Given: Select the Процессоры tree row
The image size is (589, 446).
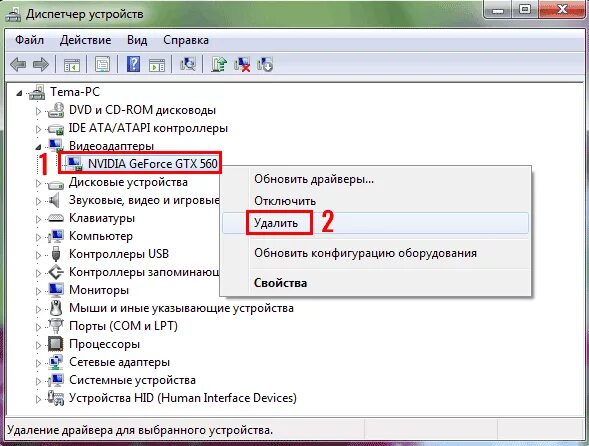Looking at the screenshot, I should 104,344.
